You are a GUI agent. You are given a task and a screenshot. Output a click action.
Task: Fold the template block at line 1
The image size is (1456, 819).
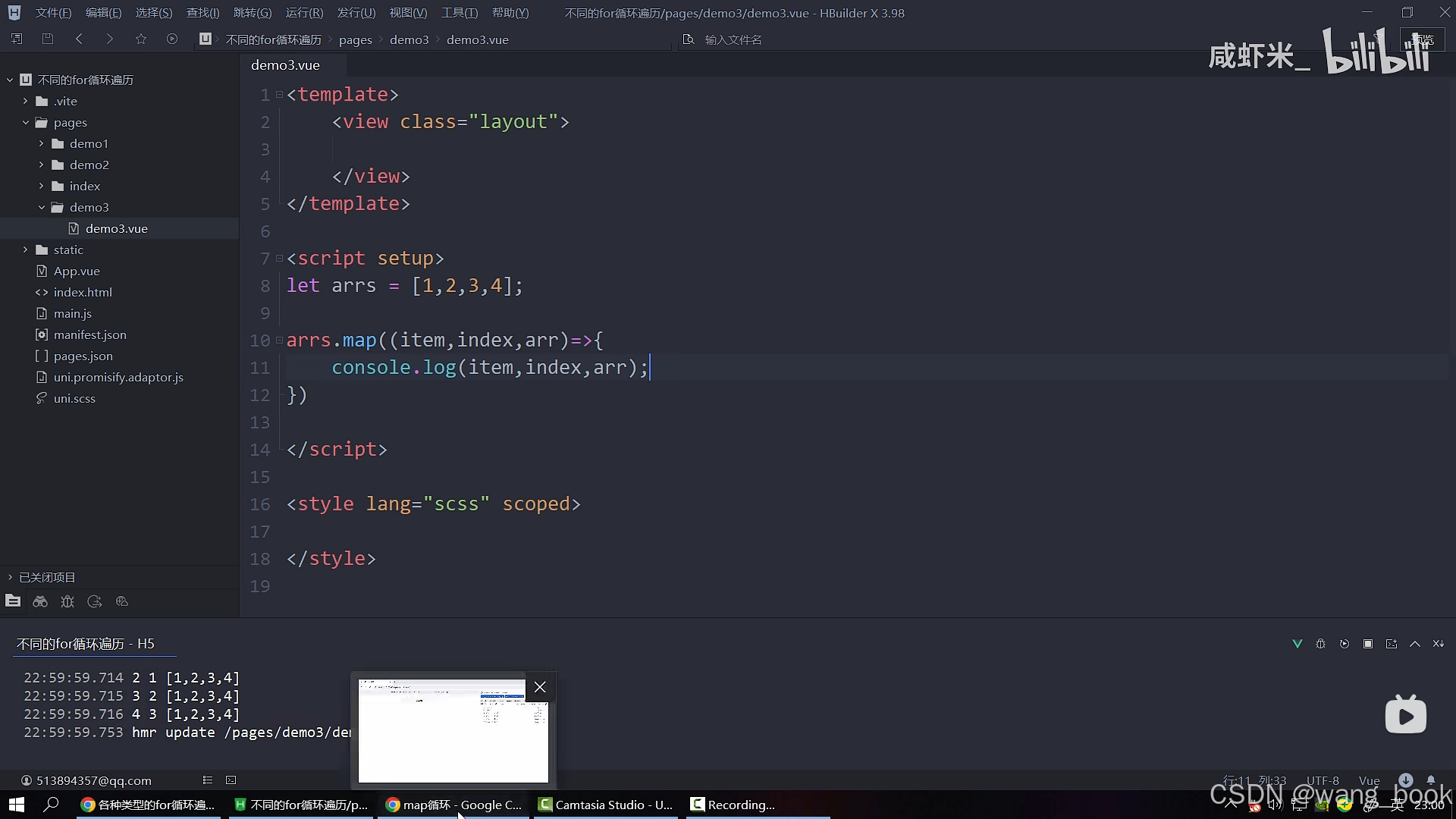(279, 95)
